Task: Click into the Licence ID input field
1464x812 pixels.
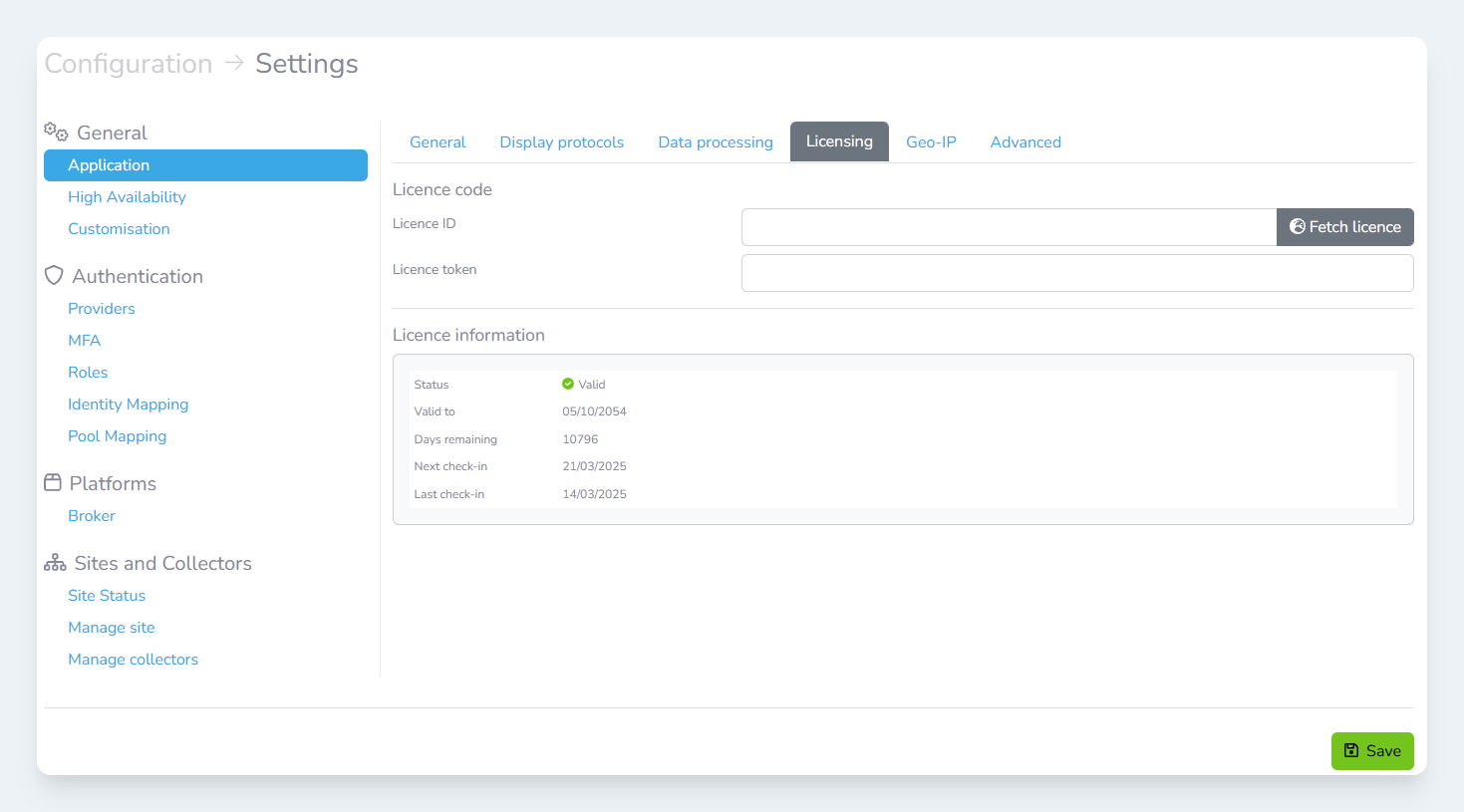Action: [x=1009, y=227]
